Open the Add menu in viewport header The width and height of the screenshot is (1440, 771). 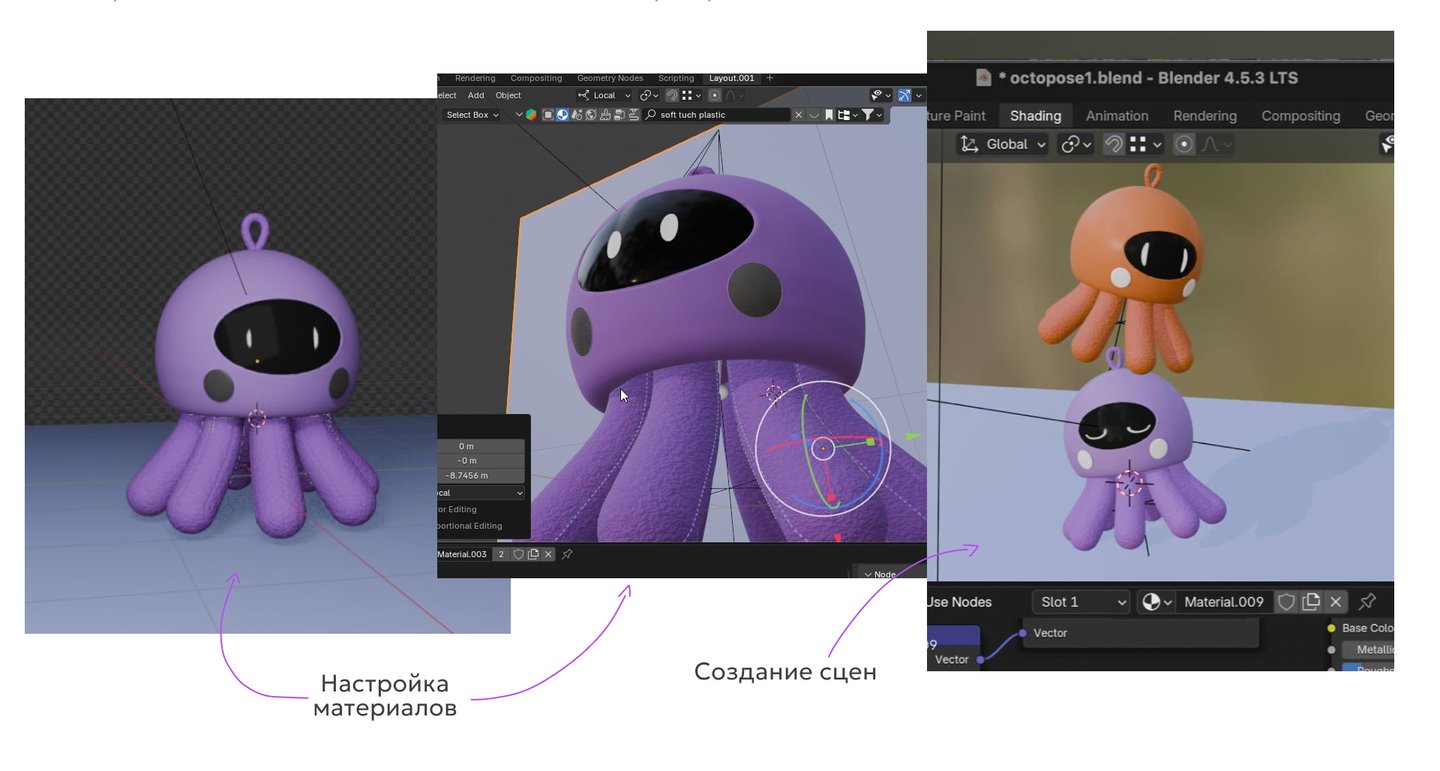pyautogui.click(x=476, y=96)
